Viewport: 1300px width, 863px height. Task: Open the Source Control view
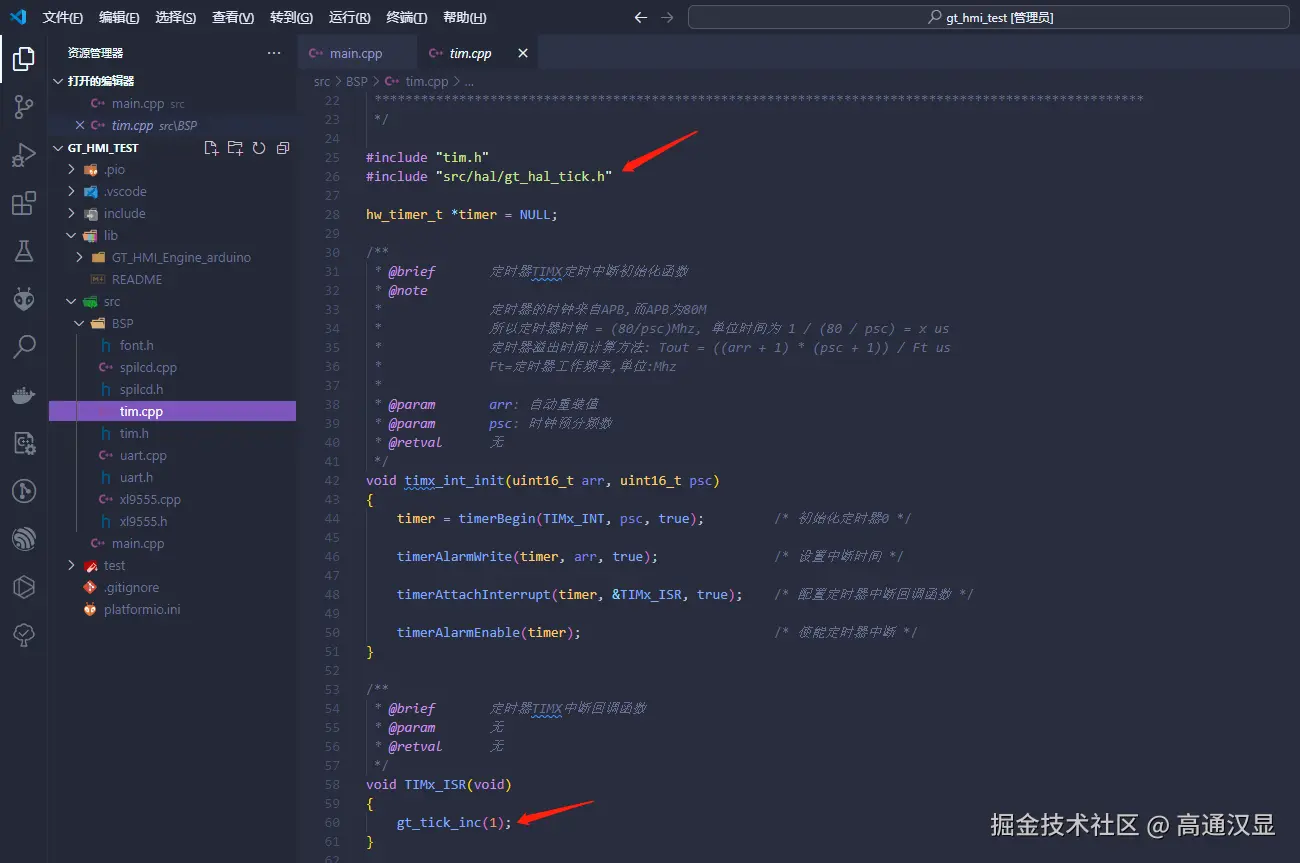click(x=24, y=108)
